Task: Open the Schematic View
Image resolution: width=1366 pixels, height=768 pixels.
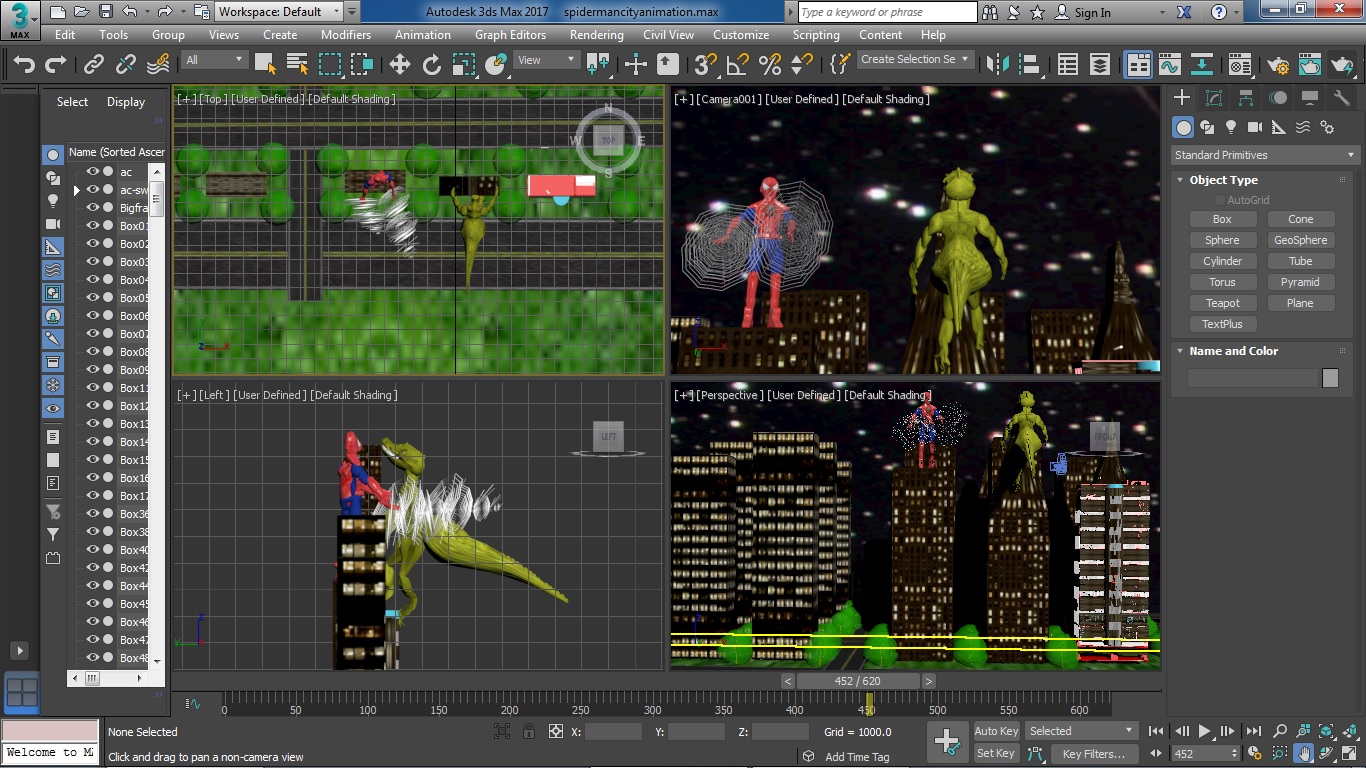Action: pos(1202,65)
